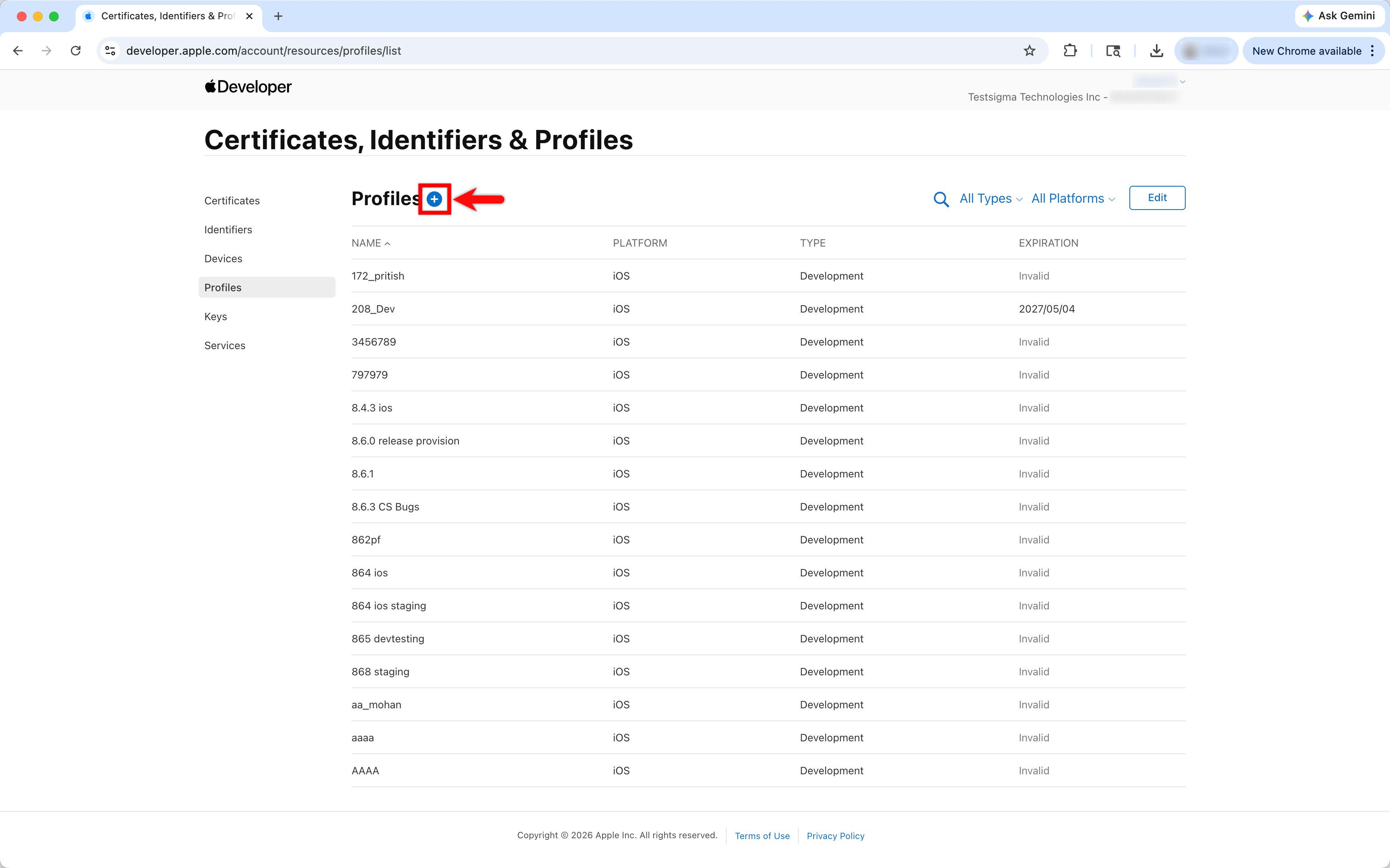Image resolution: width=1390 pixels, height=868 pixels.
Task: Open the blurred Chrome profile avatar
Action: click(1206, 51)
